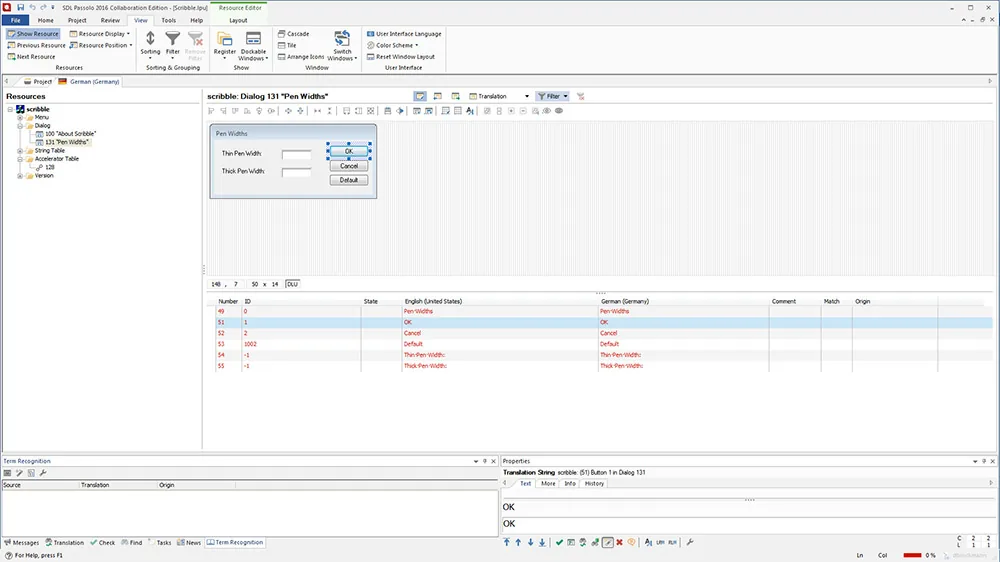Select the Project document tab
Screen dimensions: 1000x562
[x=38, y=82]
